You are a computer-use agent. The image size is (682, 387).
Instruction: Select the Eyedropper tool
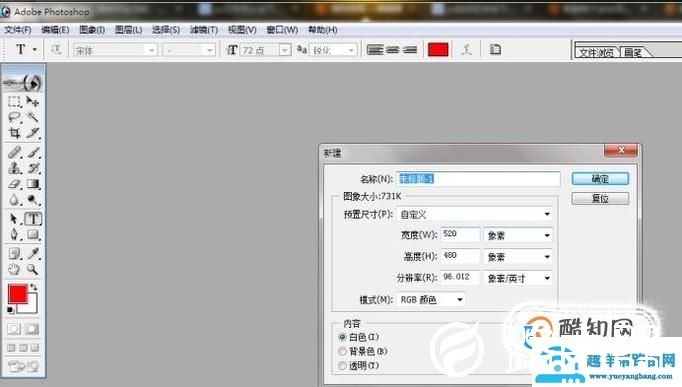click(x=33, y=254)
